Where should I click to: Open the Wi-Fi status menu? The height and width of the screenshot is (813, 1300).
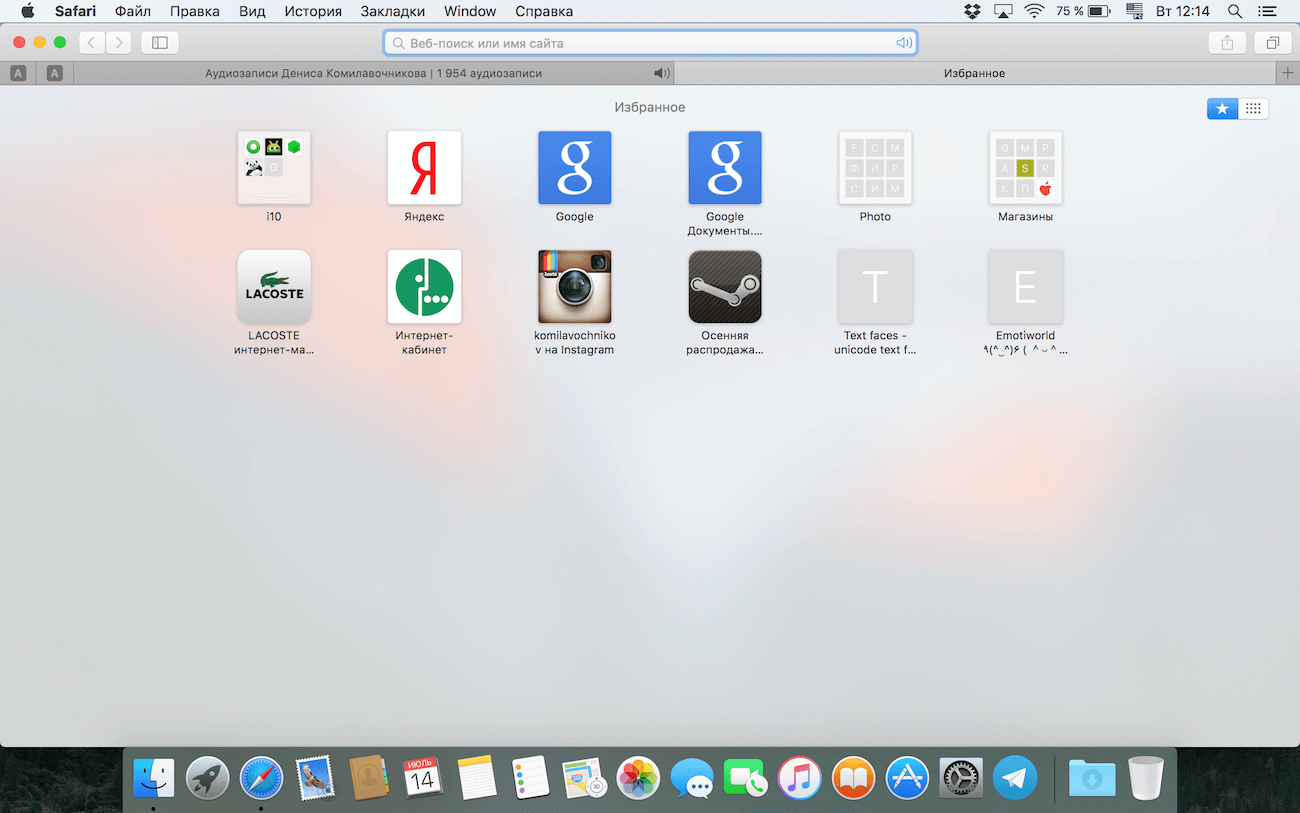coord(1034,11)
